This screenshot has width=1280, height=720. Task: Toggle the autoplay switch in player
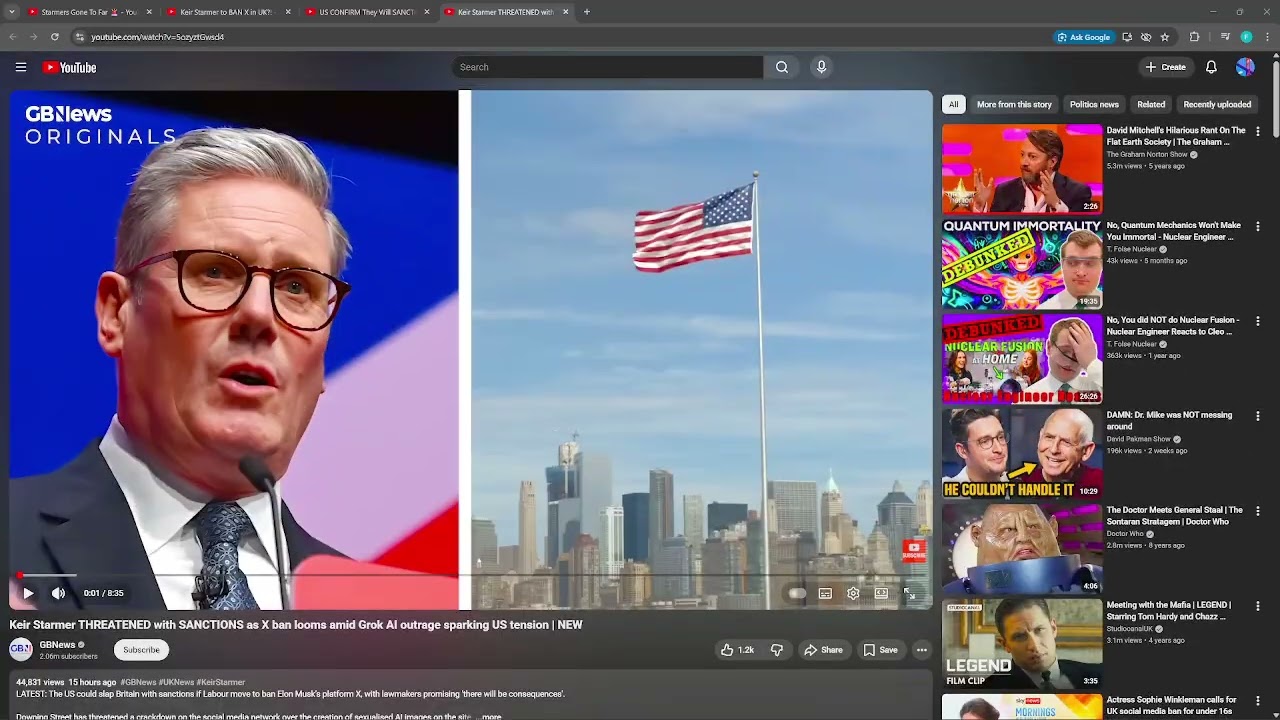click(x=797, y=593)
